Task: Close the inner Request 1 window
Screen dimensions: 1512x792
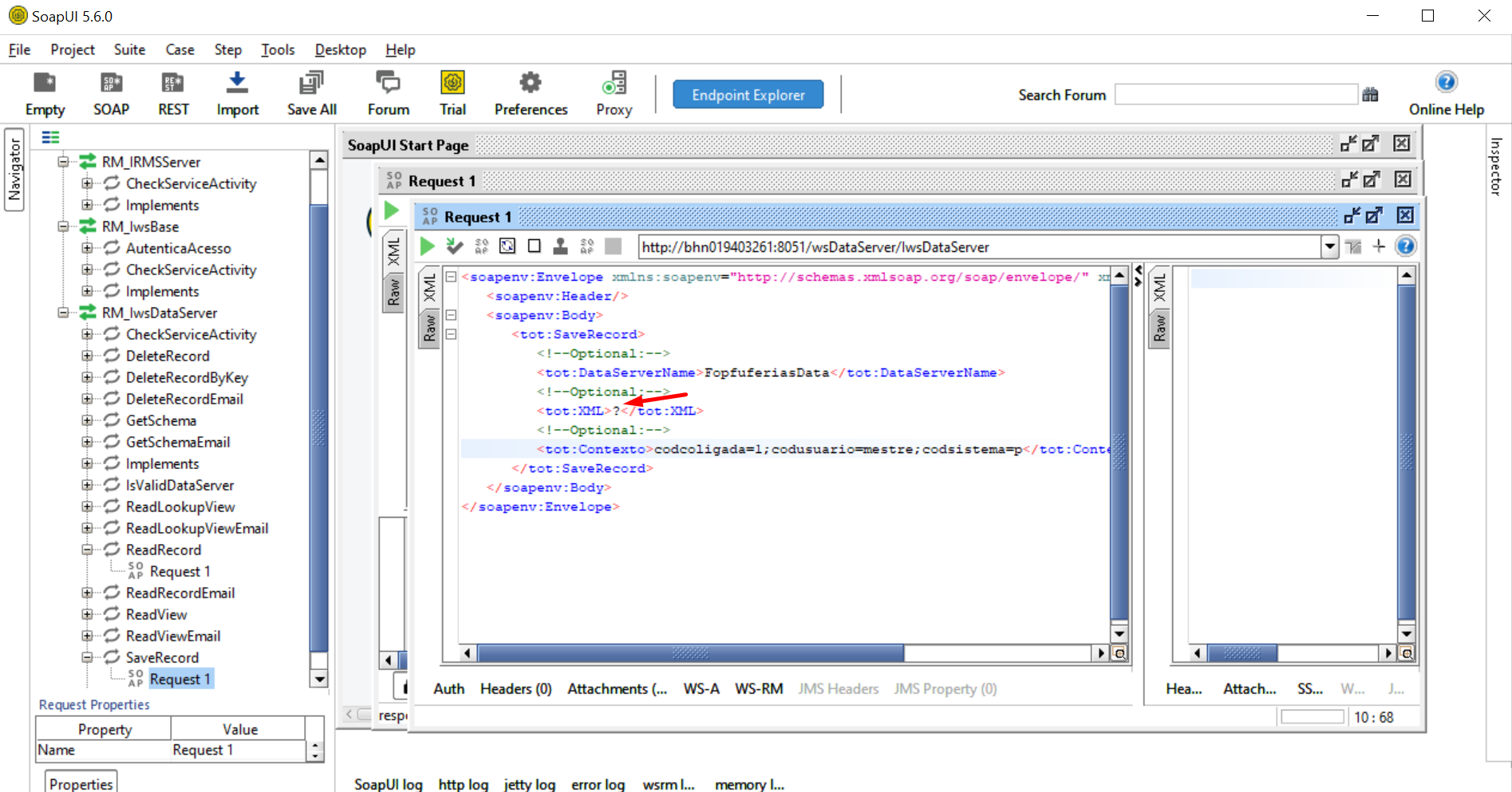Action: tap(1405, 215)
